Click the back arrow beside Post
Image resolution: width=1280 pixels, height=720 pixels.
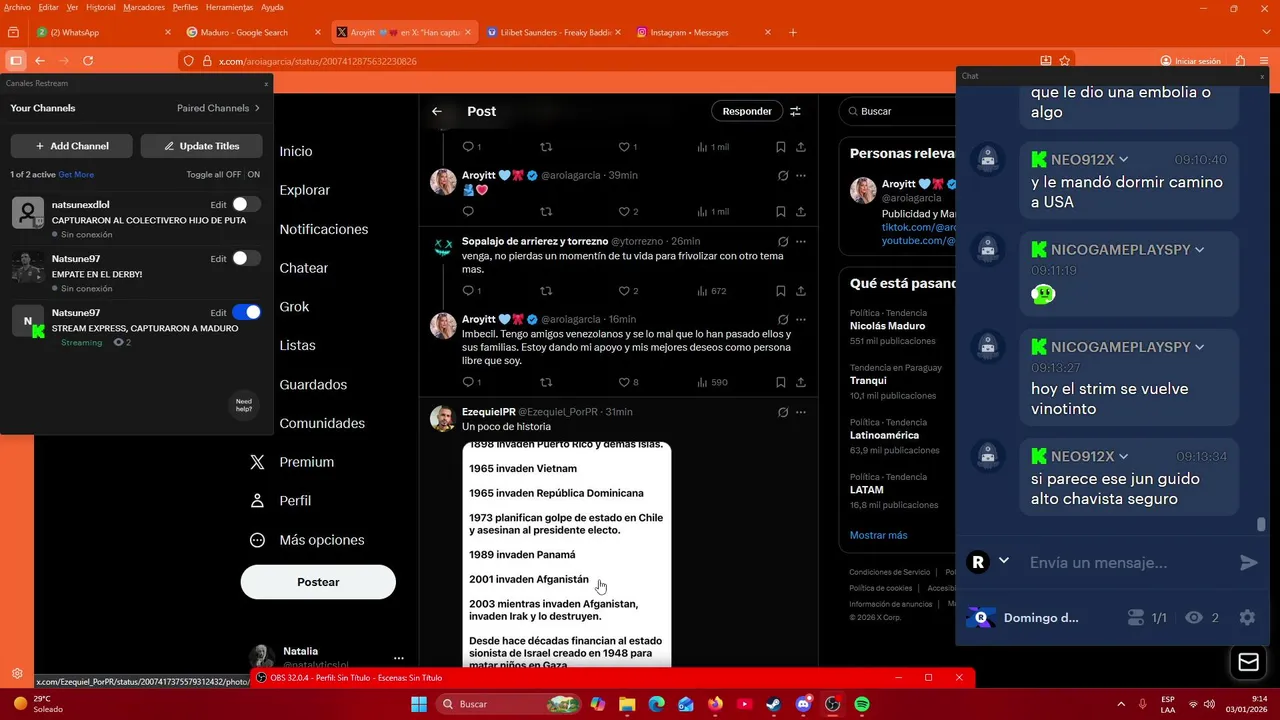(437, 111)
